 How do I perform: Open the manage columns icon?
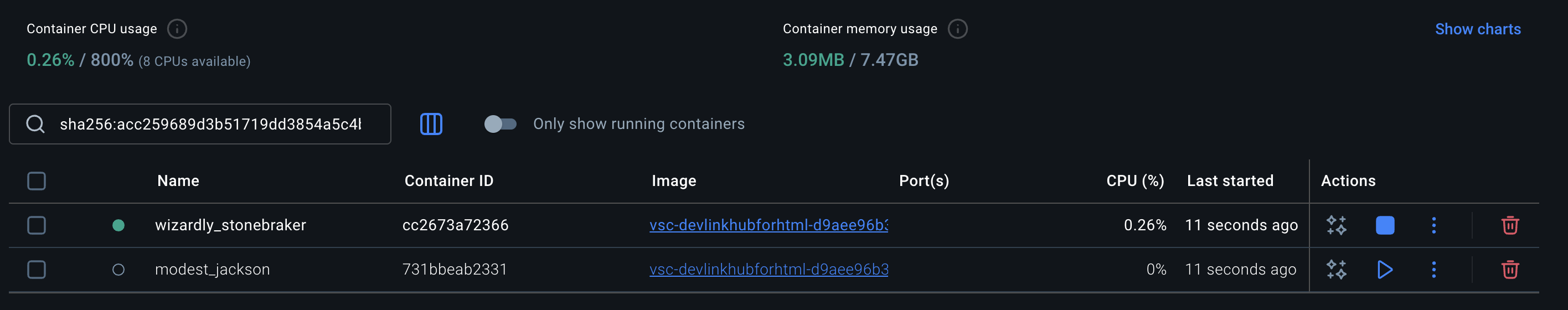tap(431, 124)
